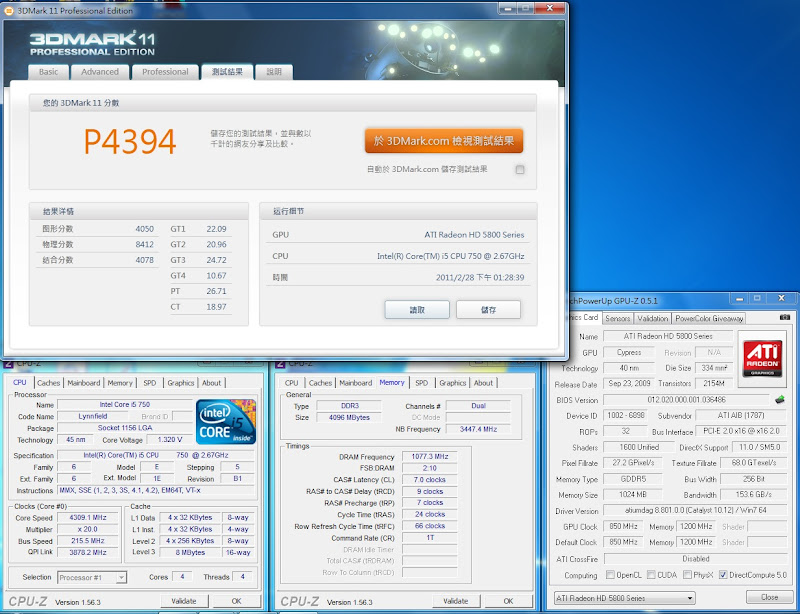This screenshot has width=800, height=614.
Task: Click the 3DMark 11 title bar icon
Action: 9,11
